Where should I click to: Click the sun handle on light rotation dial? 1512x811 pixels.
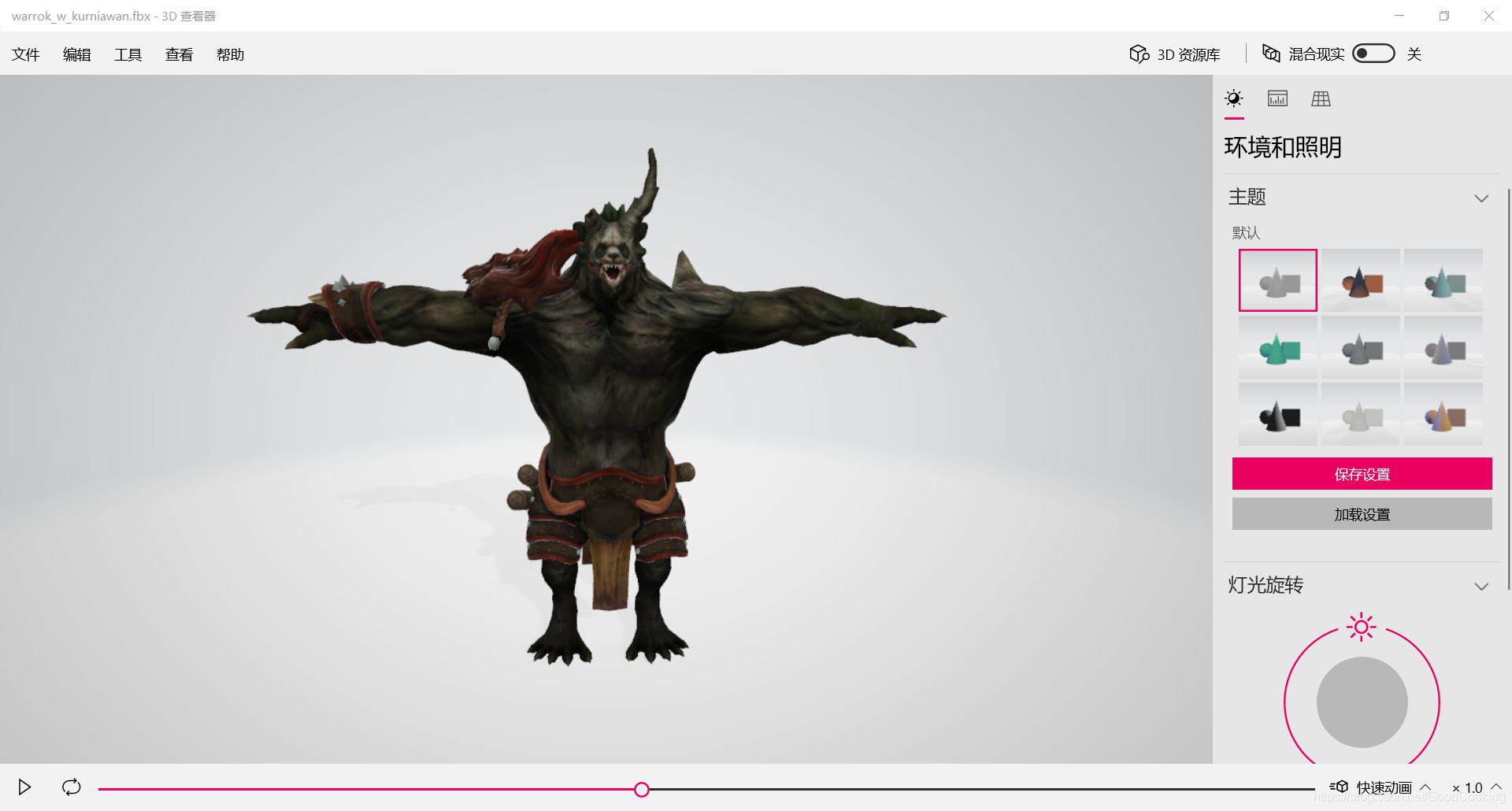(x=1362, y=627)
